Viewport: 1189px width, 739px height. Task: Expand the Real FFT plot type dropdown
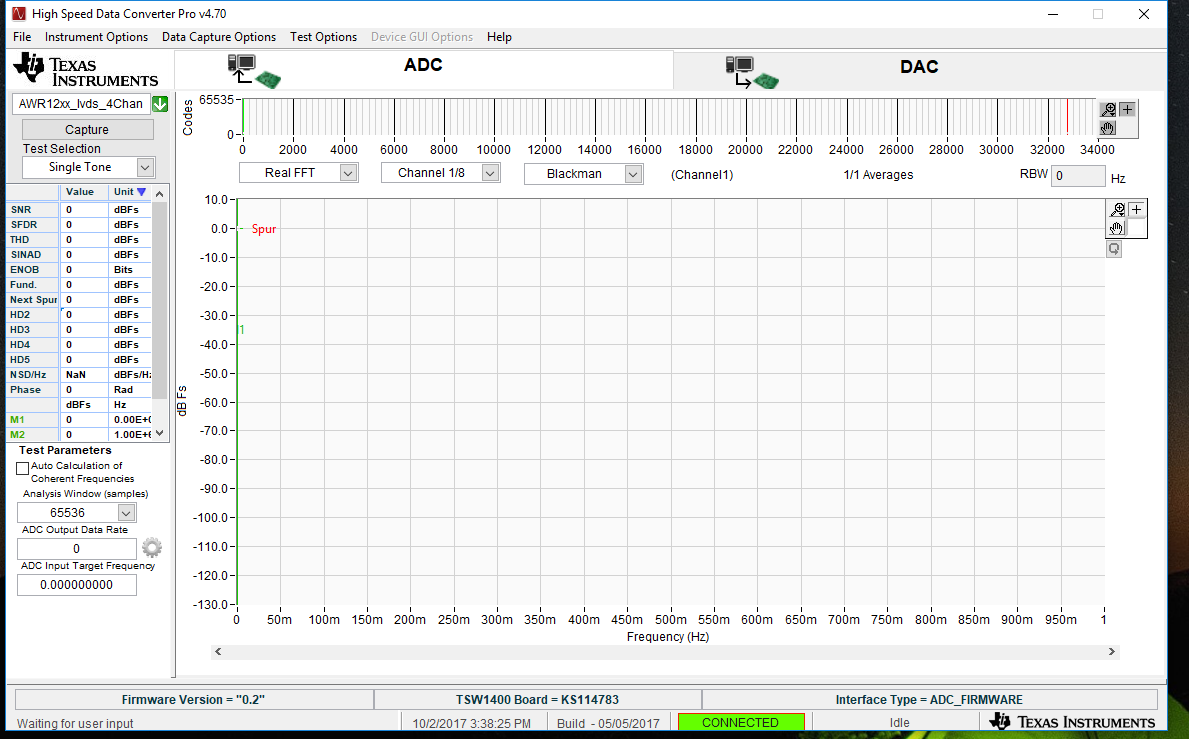click(348, 174)
